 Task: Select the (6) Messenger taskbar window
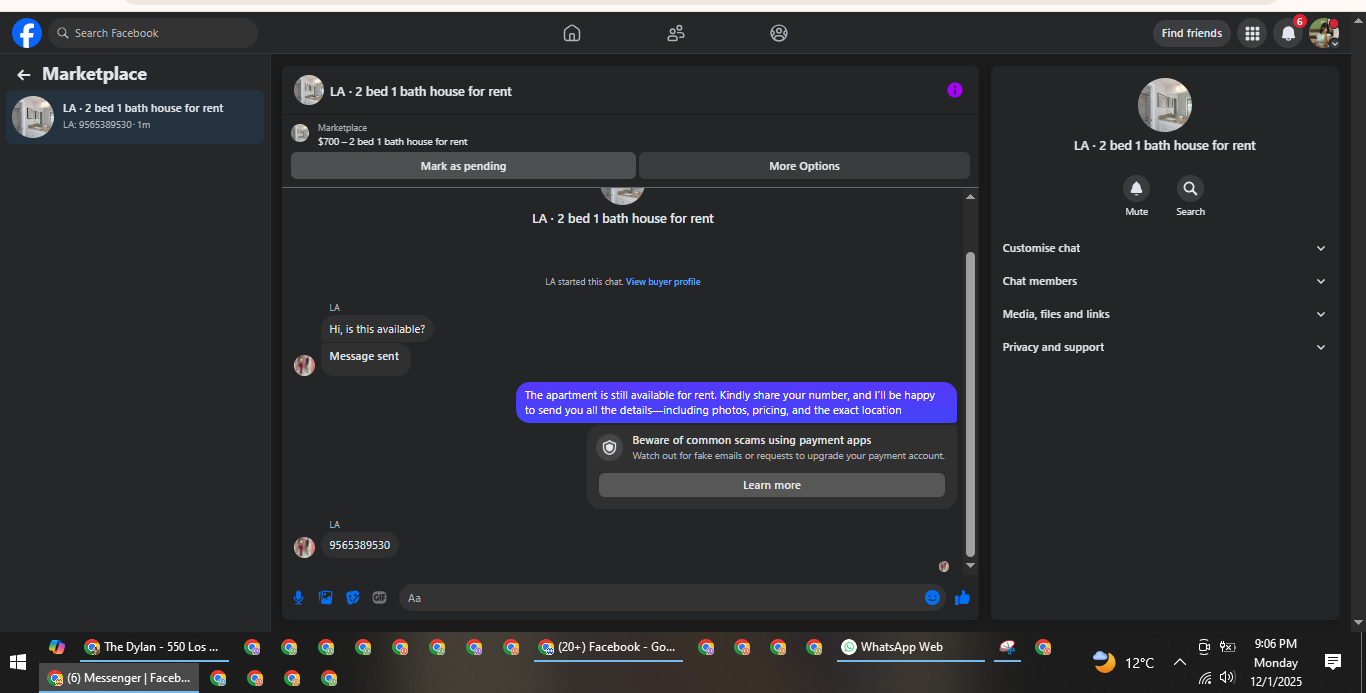point(119,678)
